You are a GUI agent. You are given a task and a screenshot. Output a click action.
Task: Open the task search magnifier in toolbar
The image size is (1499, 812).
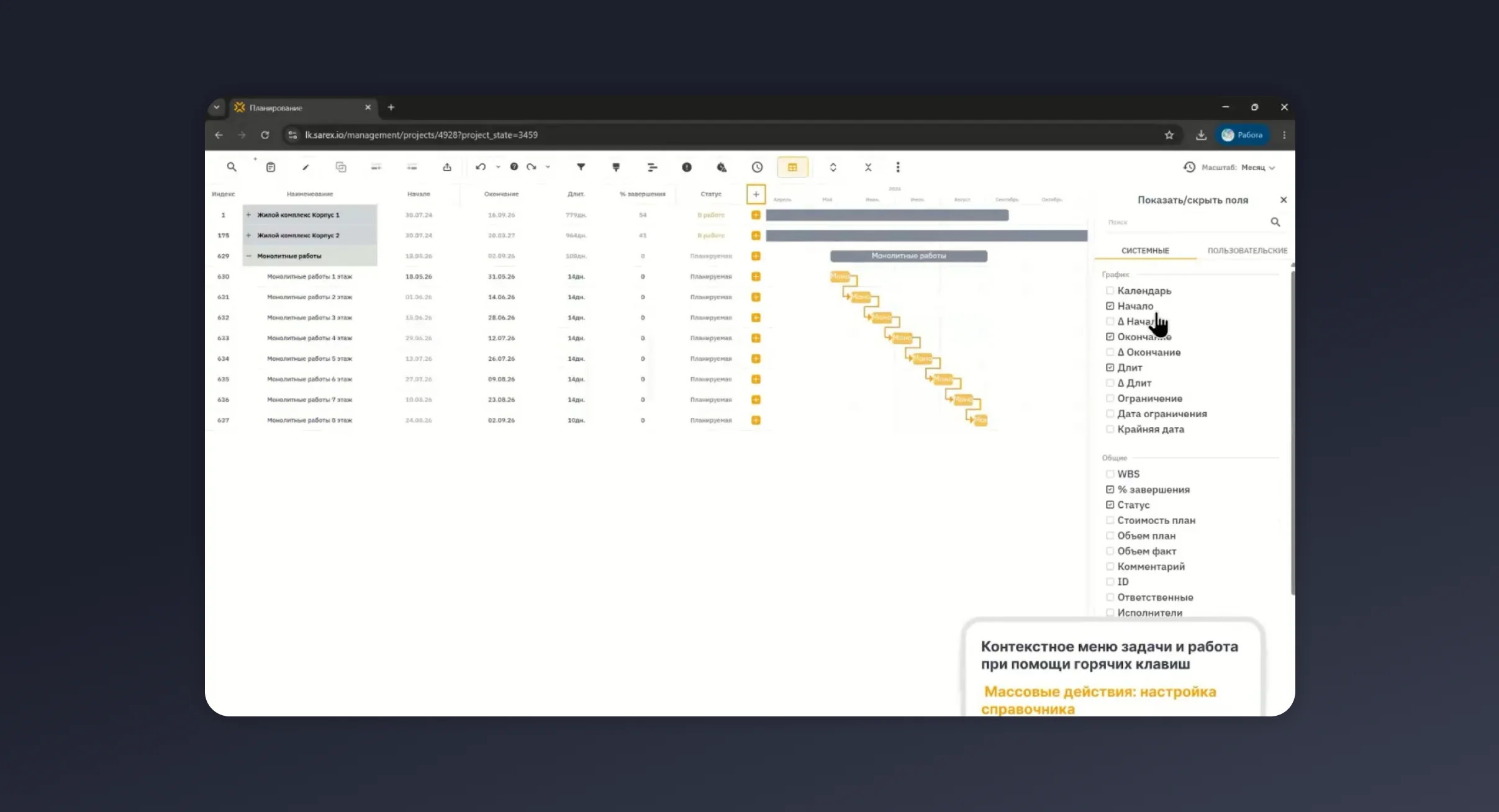pos(232,167)
